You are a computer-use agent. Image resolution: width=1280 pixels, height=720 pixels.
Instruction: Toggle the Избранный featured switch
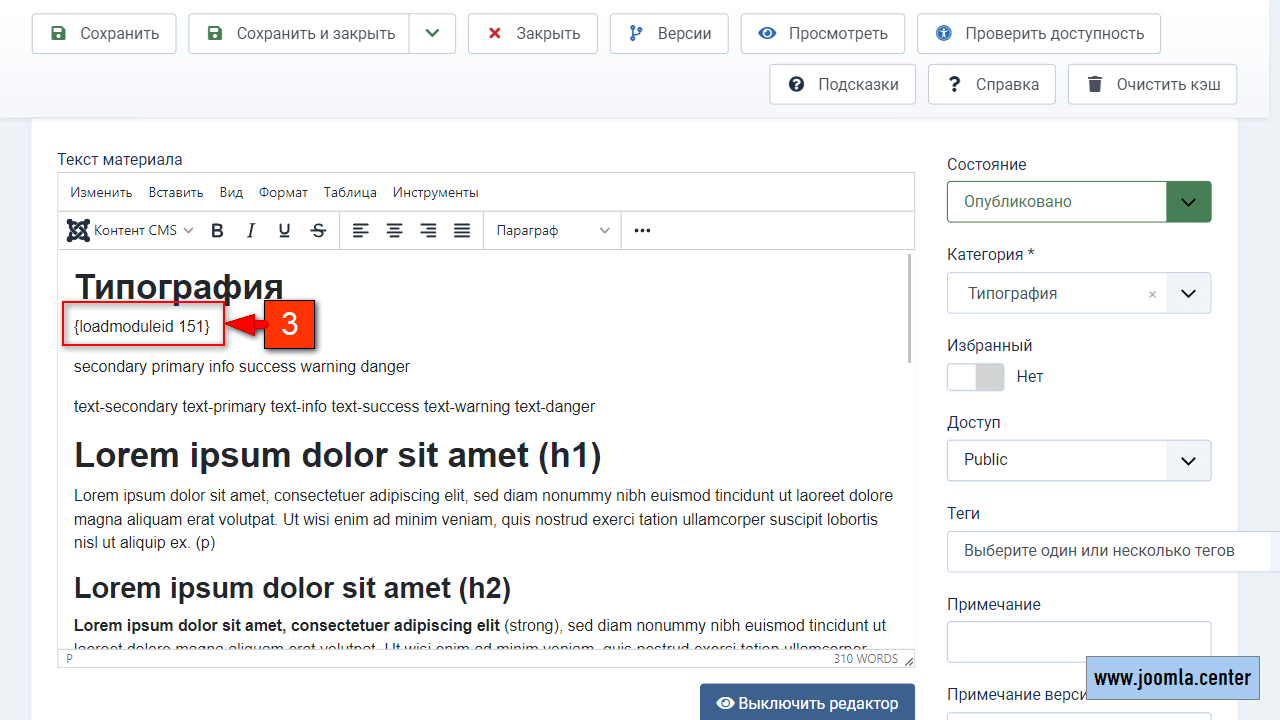click(975, 377)
